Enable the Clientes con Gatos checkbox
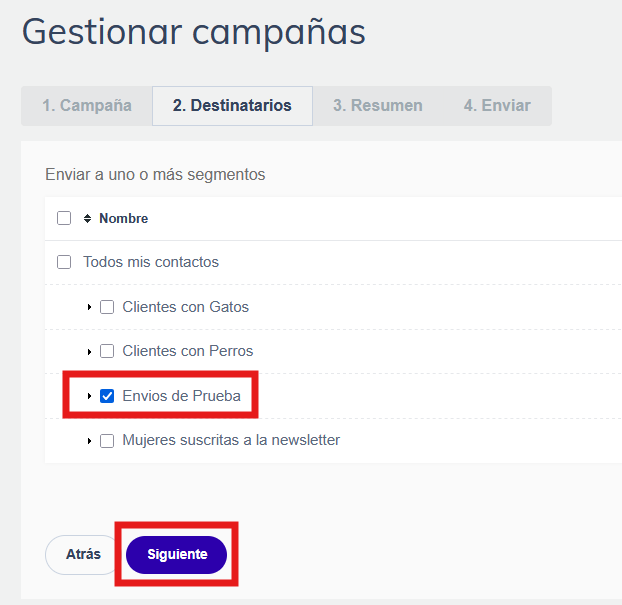622x605 pixels. coord(107,307)
